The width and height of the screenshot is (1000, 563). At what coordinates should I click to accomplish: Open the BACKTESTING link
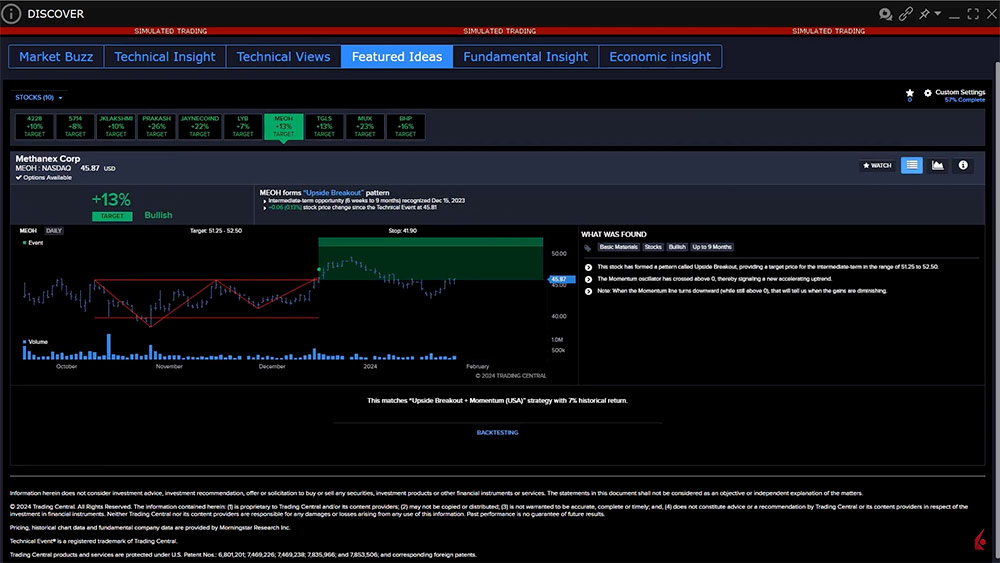pos(497,432)
